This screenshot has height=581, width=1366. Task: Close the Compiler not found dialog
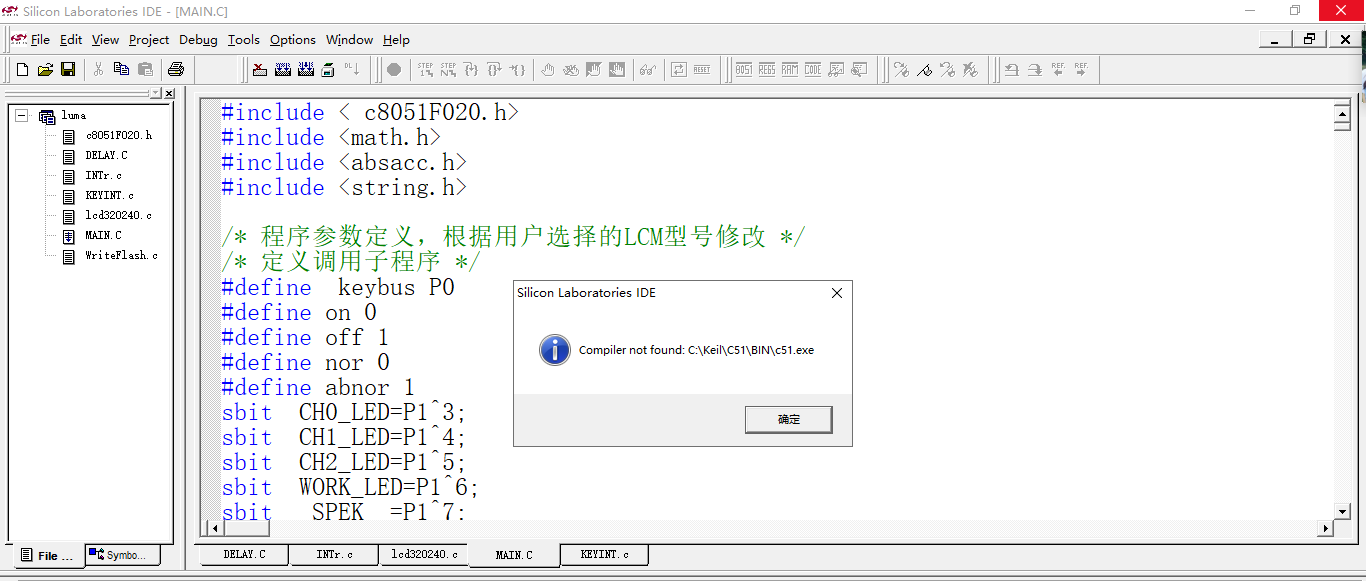click(837, 293)
